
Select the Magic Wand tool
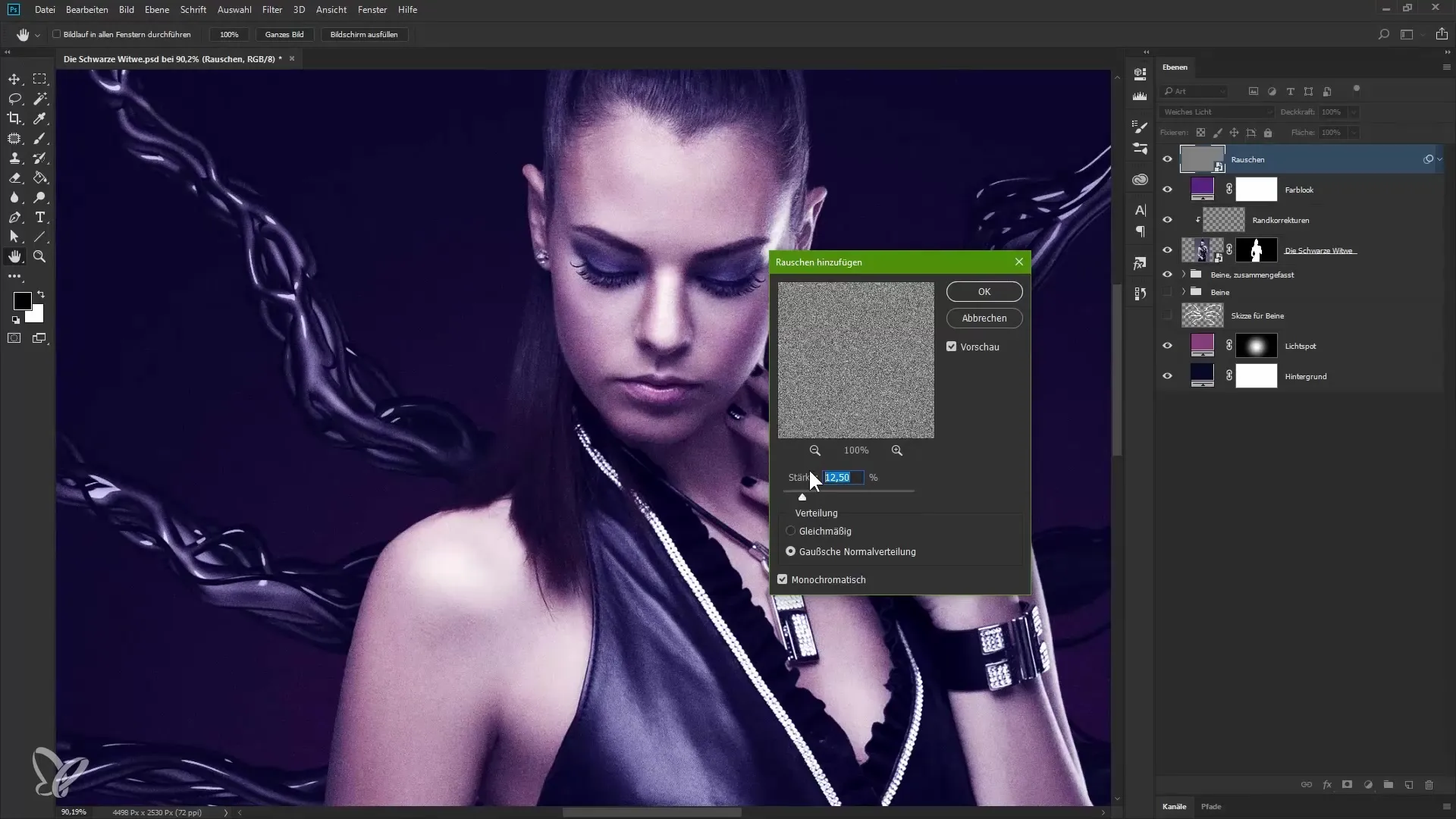click(x=39, y=99)
